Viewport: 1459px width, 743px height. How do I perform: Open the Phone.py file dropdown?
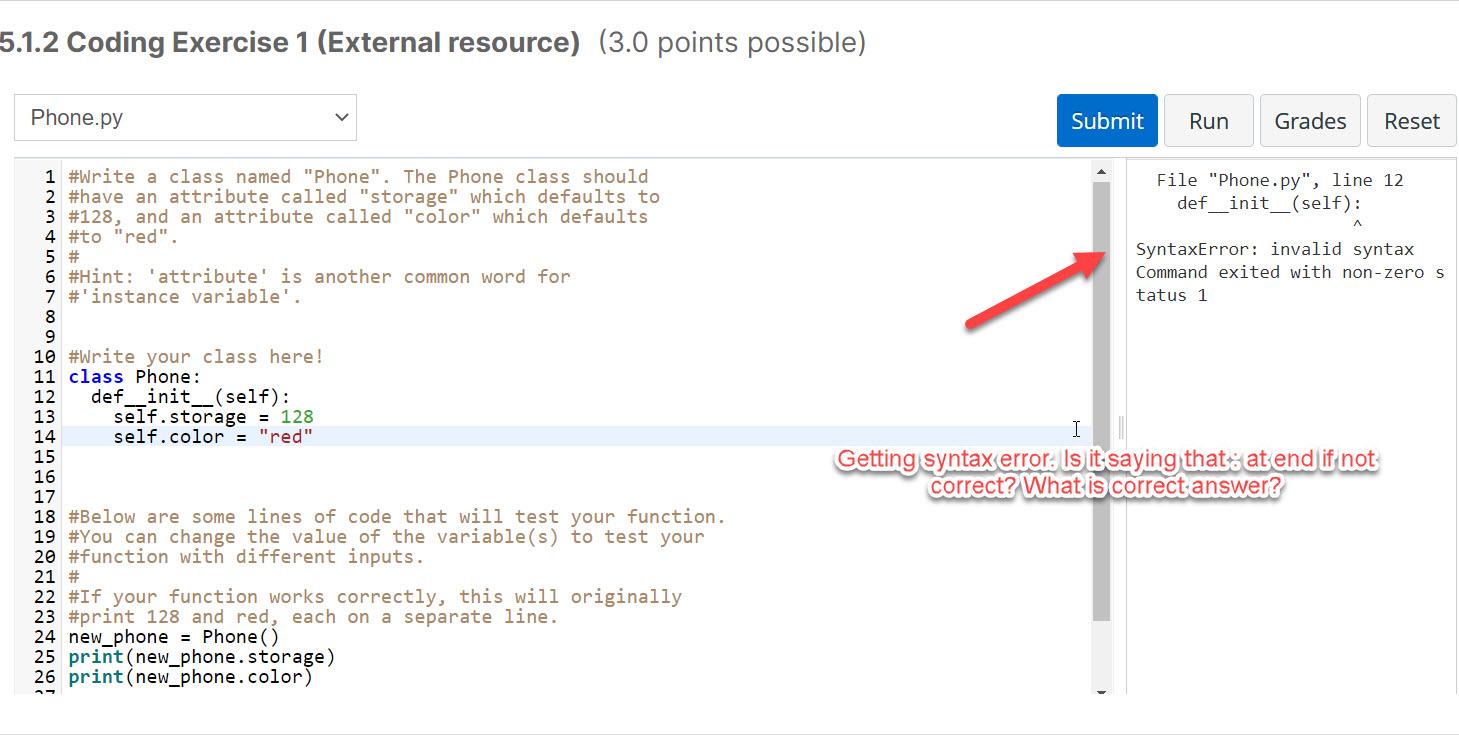pyautogui.click(x=185, y=117)
